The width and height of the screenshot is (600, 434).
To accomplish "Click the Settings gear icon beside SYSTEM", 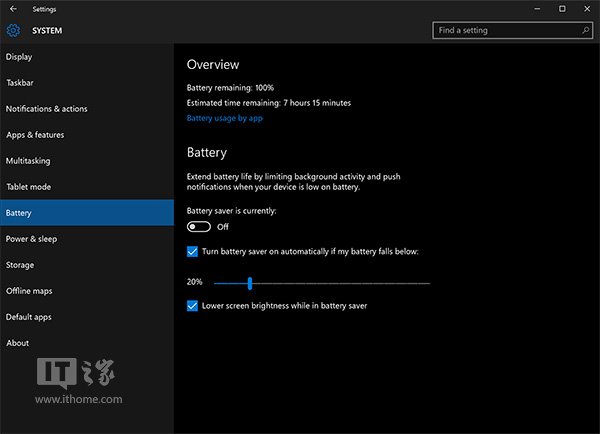I will (13, 31).
